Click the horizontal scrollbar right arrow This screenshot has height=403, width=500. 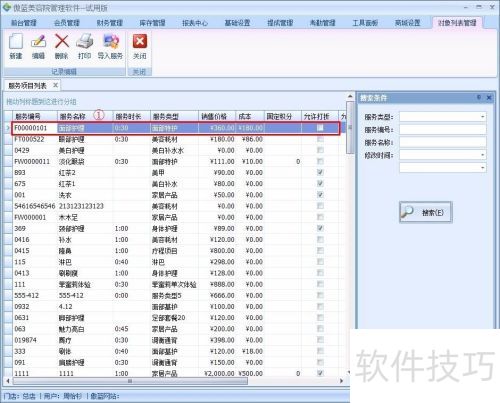pos(341,381)
